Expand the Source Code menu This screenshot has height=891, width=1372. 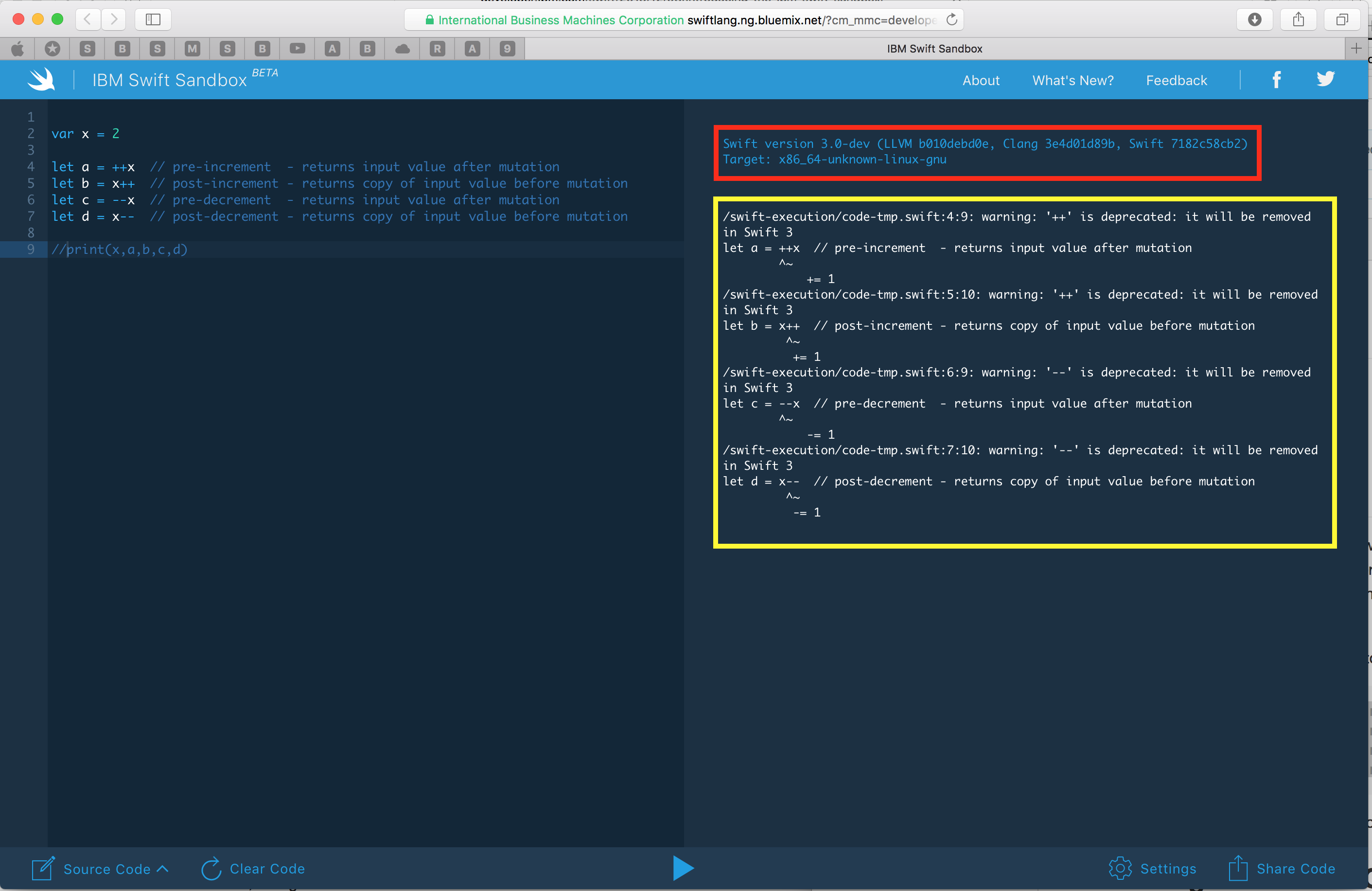pos(107,869)
